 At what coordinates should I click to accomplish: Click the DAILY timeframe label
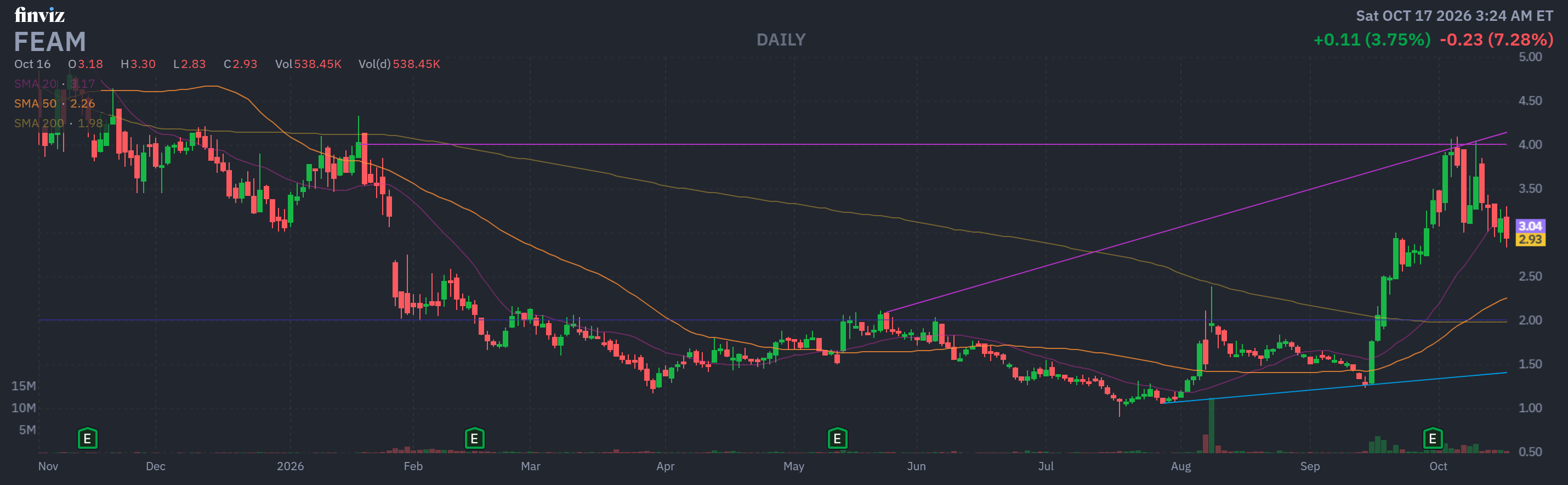click(781, 40)
